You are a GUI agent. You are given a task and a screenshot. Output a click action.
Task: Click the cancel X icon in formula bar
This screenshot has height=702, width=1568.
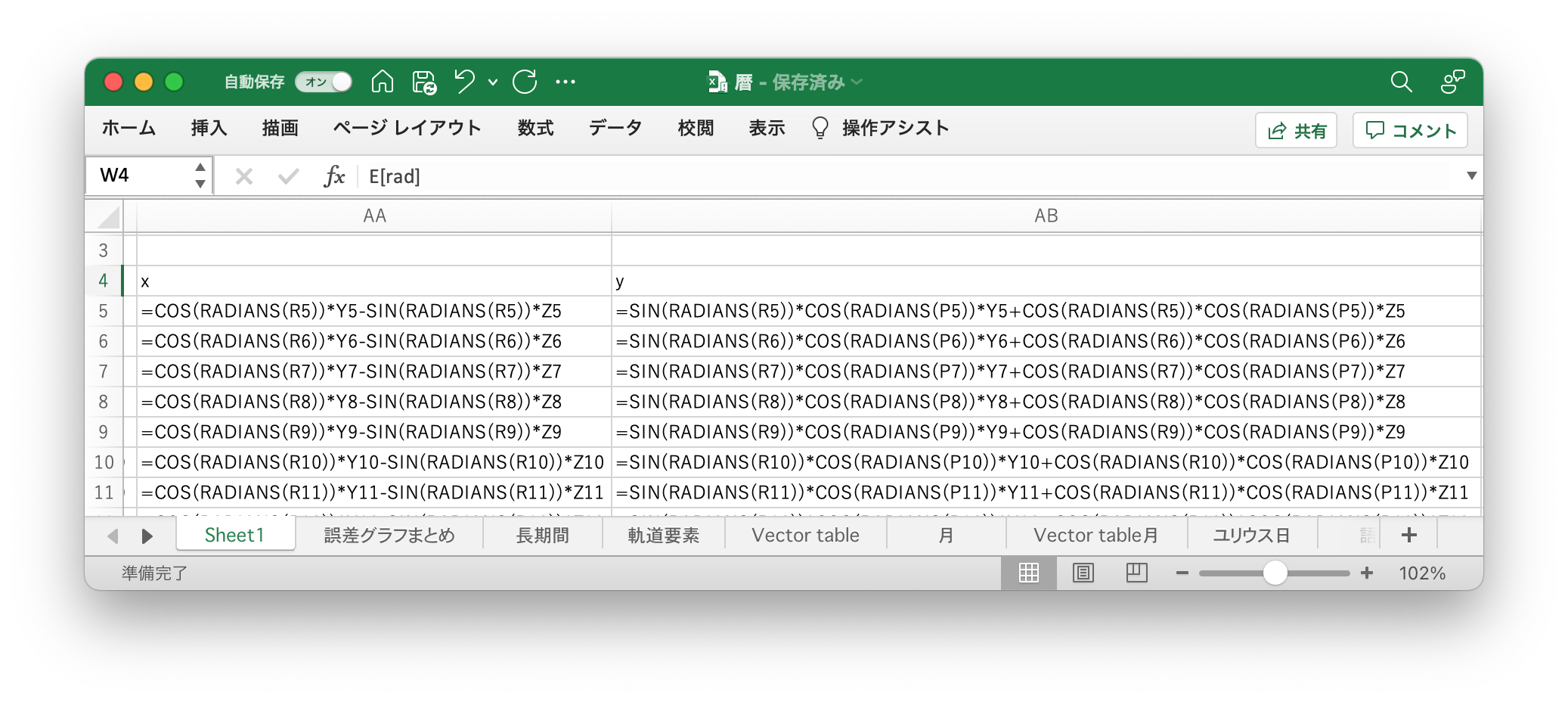point(243,176)
